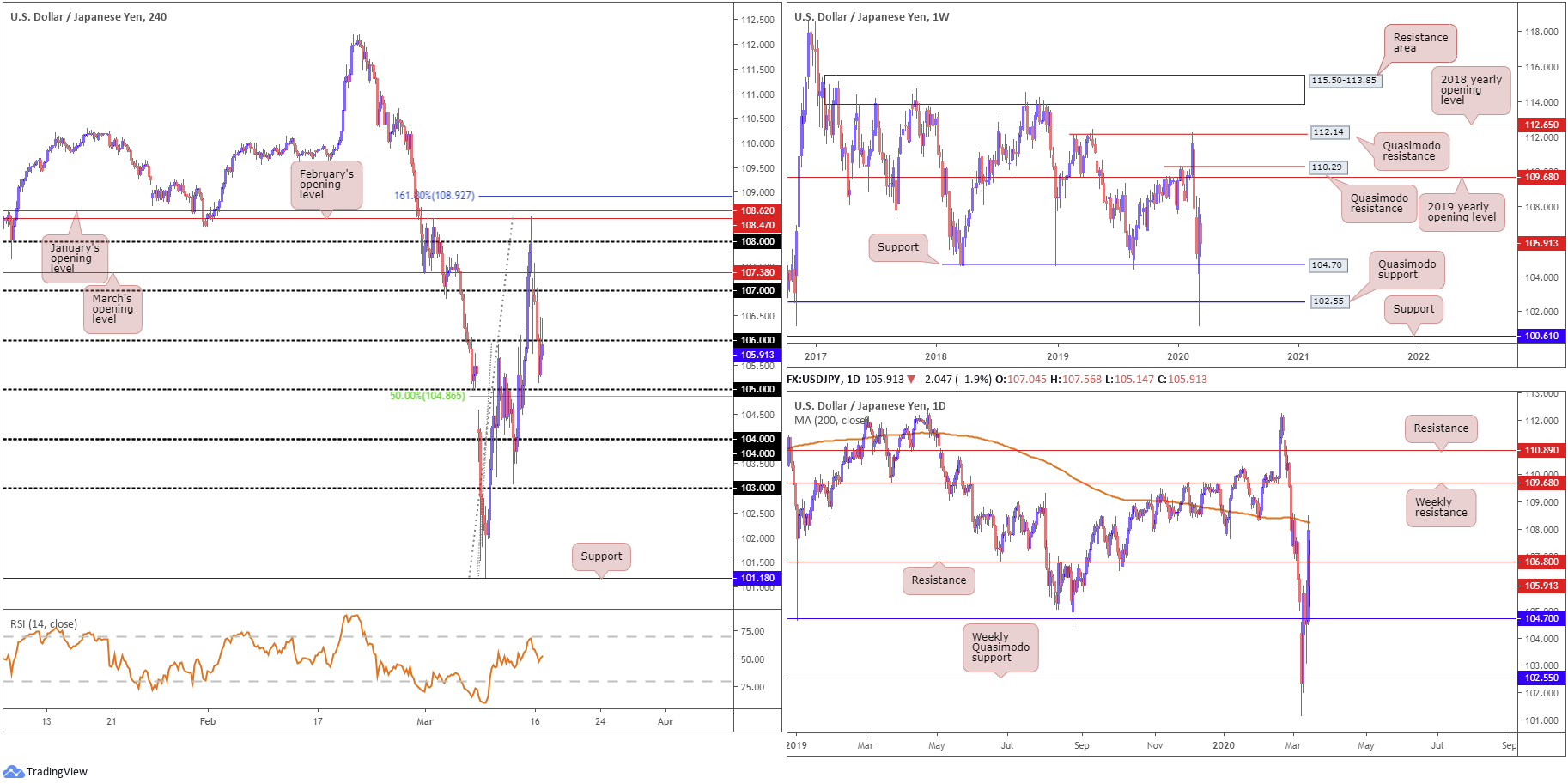Screen dimensions: 1568x784
Task: Click the FX:USDJPY, 1D symbol text
Action: pos(823,379)
